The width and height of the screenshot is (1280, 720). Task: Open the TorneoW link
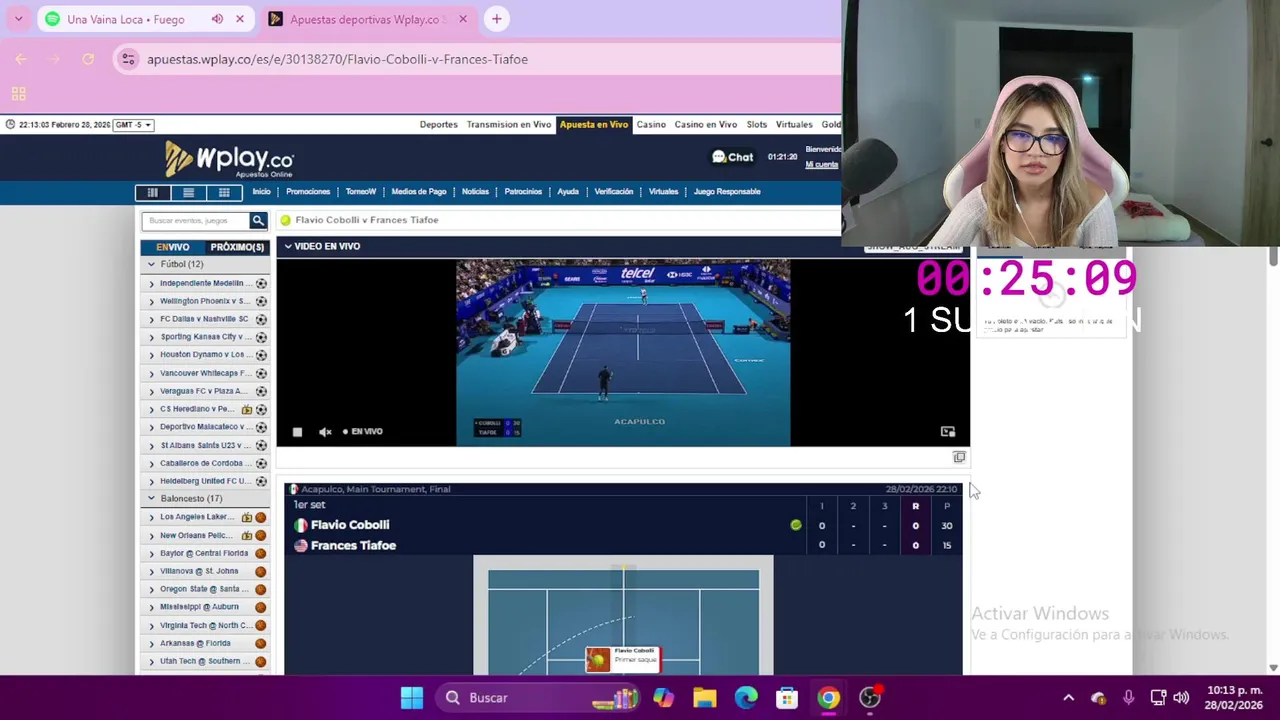point(361,192)
